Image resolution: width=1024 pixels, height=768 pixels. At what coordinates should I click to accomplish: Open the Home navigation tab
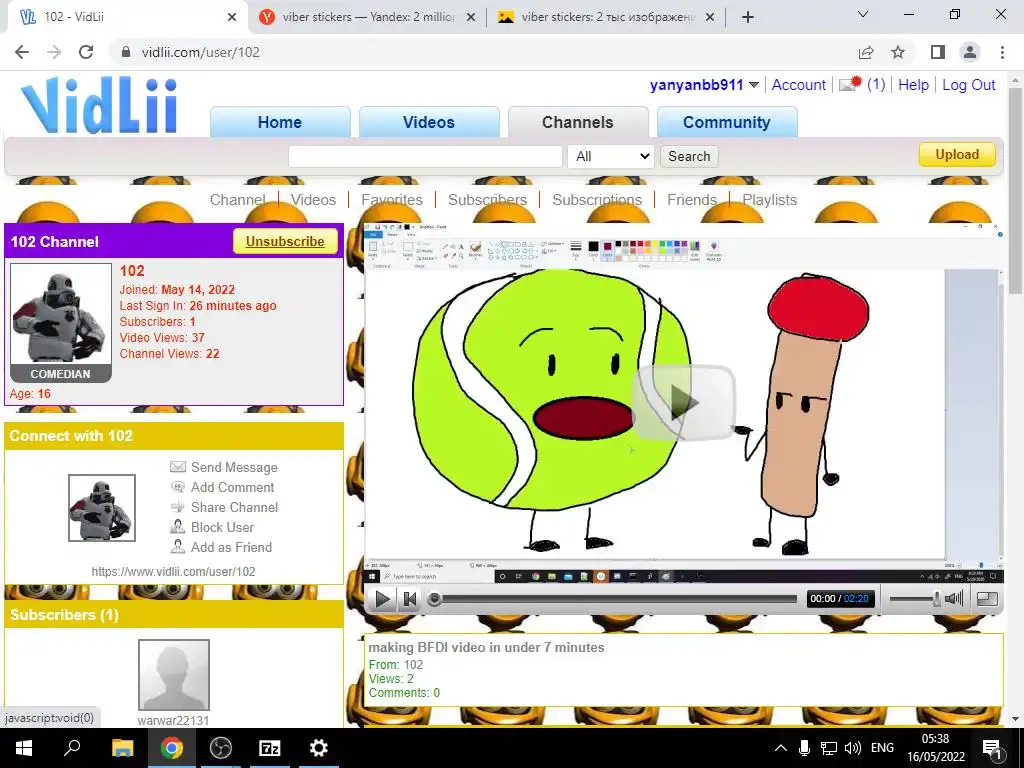click(280, 122)
